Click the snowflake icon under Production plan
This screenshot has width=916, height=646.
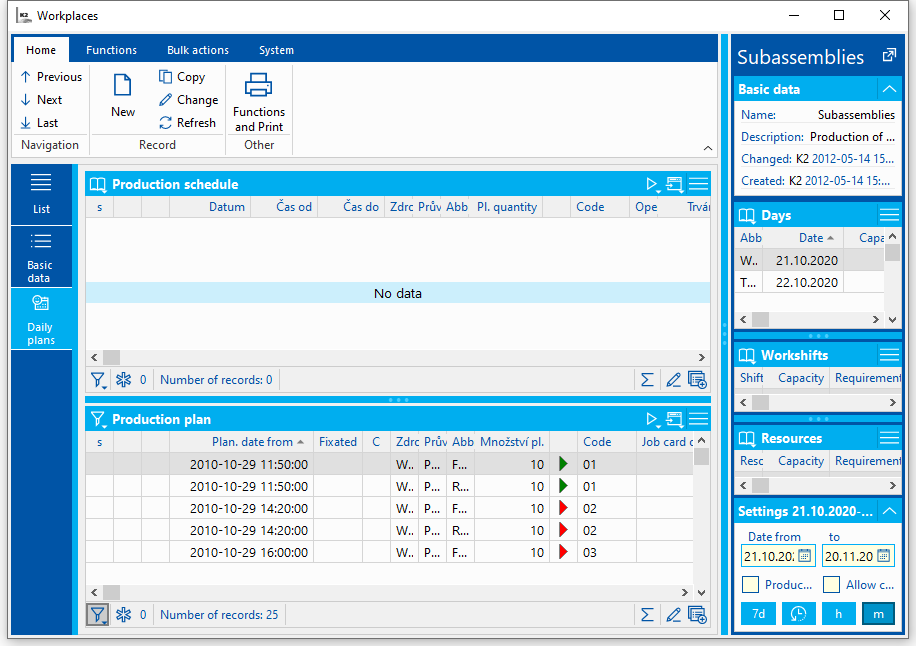123,615
